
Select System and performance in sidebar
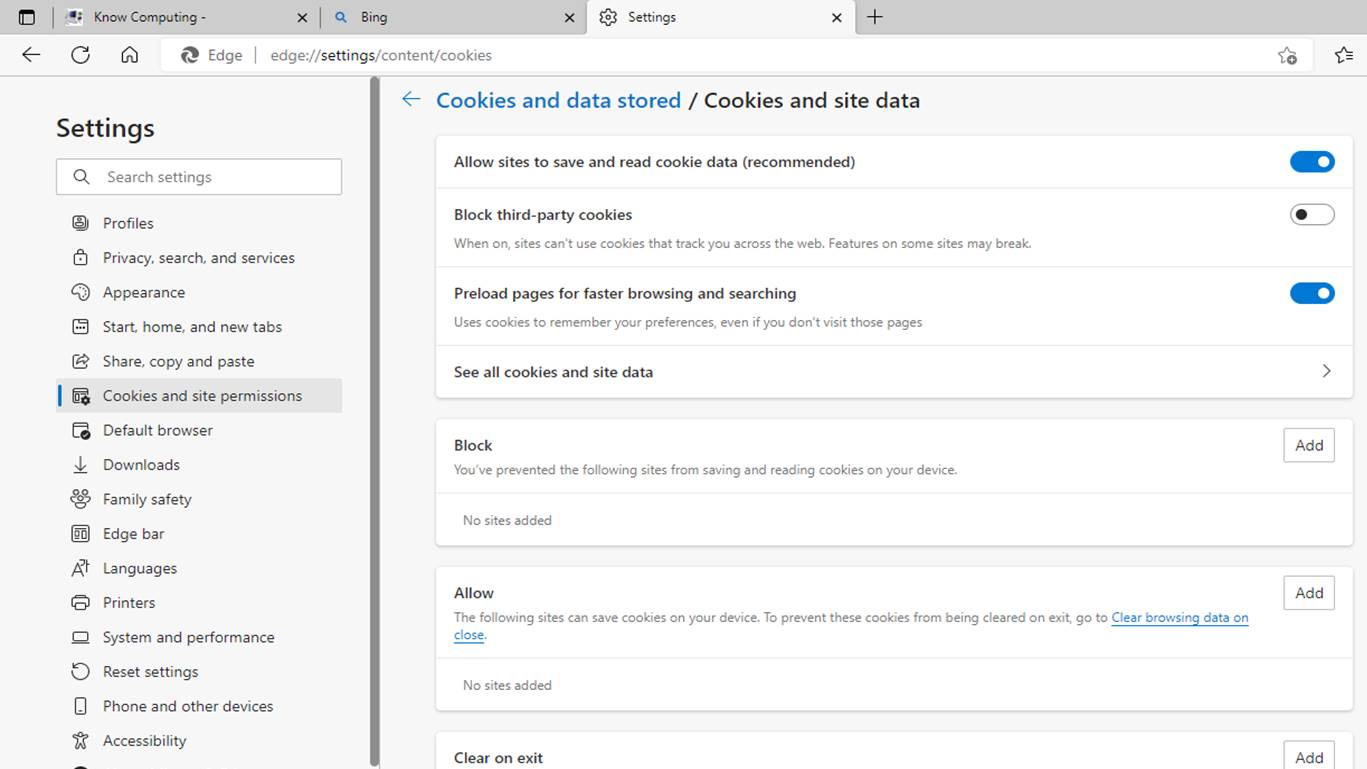point(188,637)
